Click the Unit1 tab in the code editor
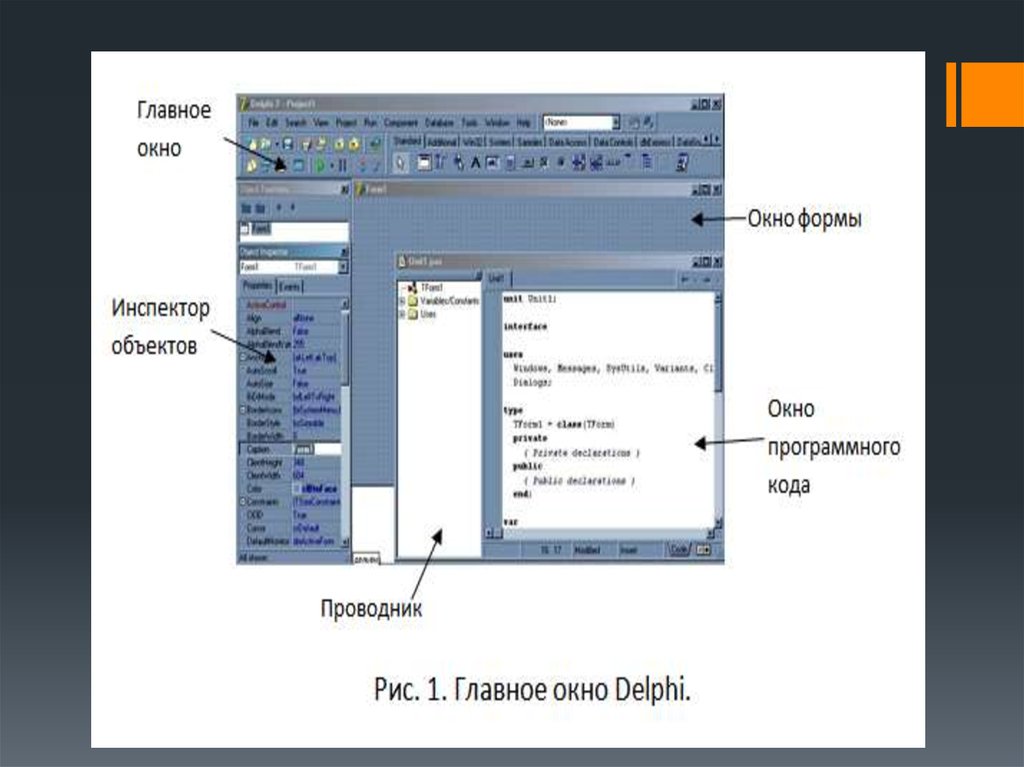The height and width of the screenshot is (767, 1024). tap(497, 279)
